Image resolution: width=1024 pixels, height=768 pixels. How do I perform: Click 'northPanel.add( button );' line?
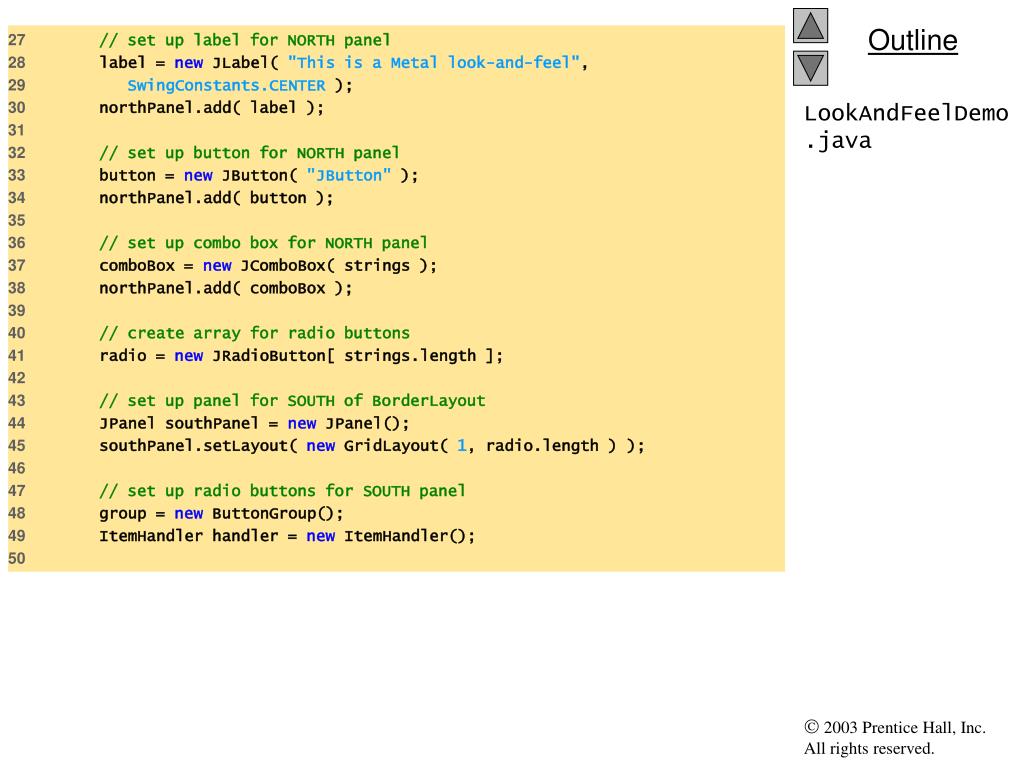tap(216, 198)
